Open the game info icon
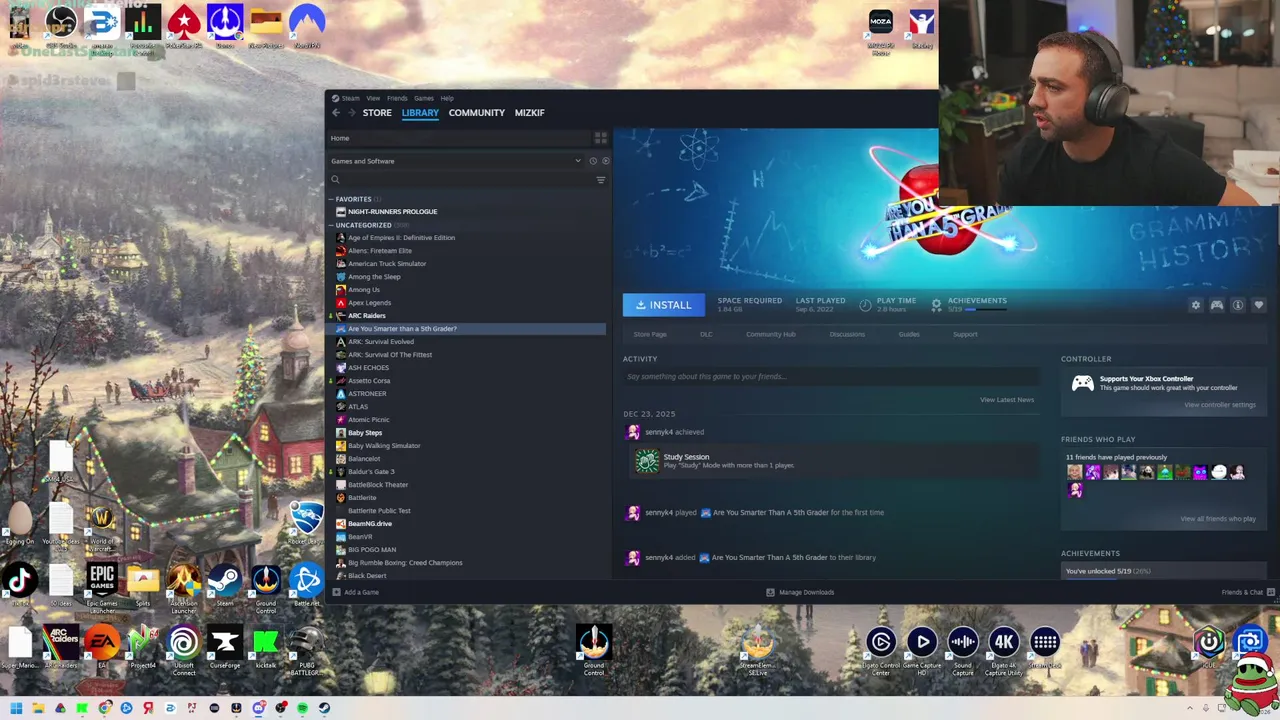 tap(1237, 305)
